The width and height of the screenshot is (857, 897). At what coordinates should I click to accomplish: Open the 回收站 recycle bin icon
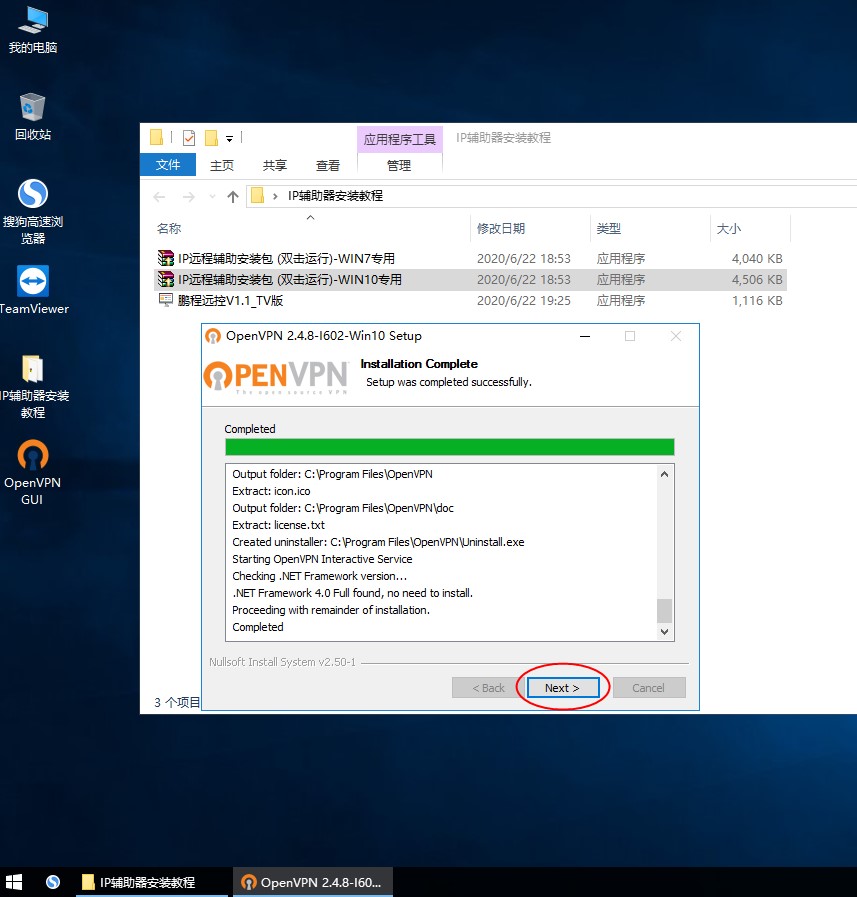pos(33,117)
